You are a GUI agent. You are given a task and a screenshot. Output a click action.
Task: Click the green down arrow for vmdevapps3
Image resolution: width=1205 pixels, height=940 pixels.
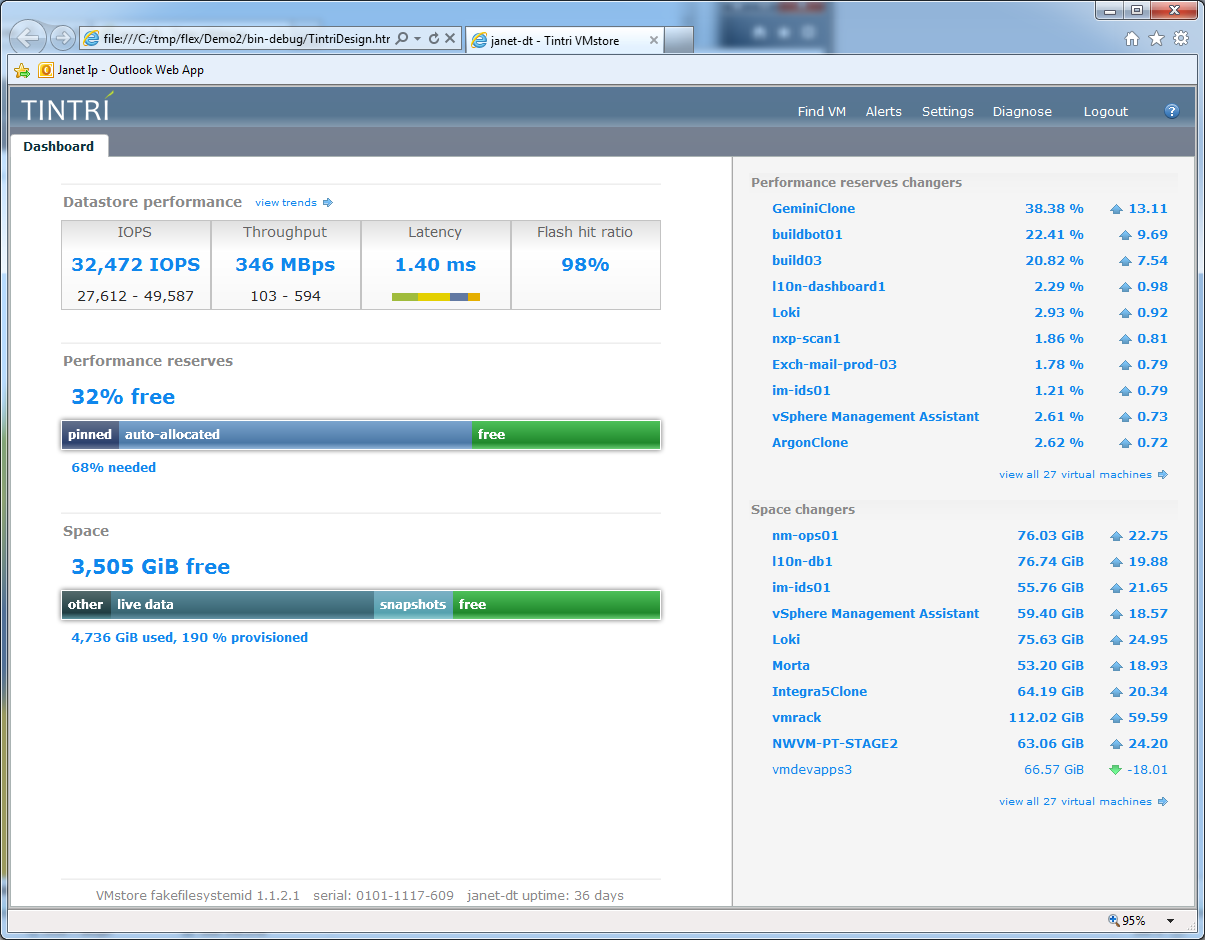pos(1116,770)
